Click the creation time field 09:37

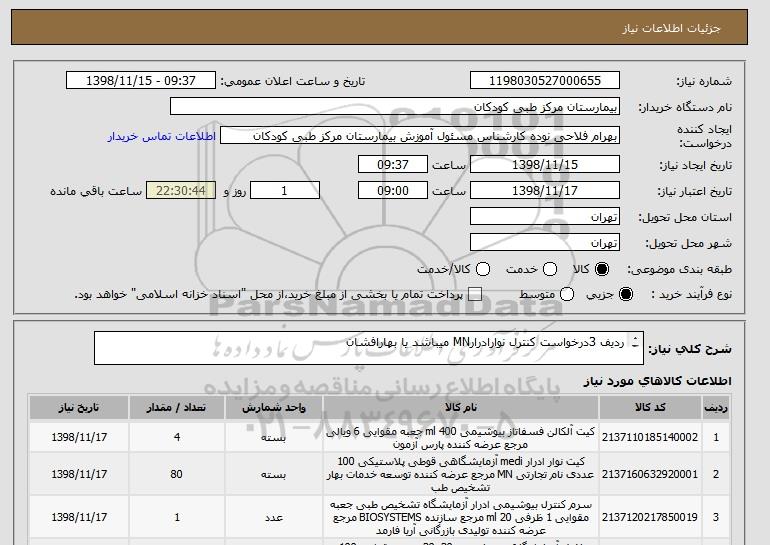click(x=393, y=164)
